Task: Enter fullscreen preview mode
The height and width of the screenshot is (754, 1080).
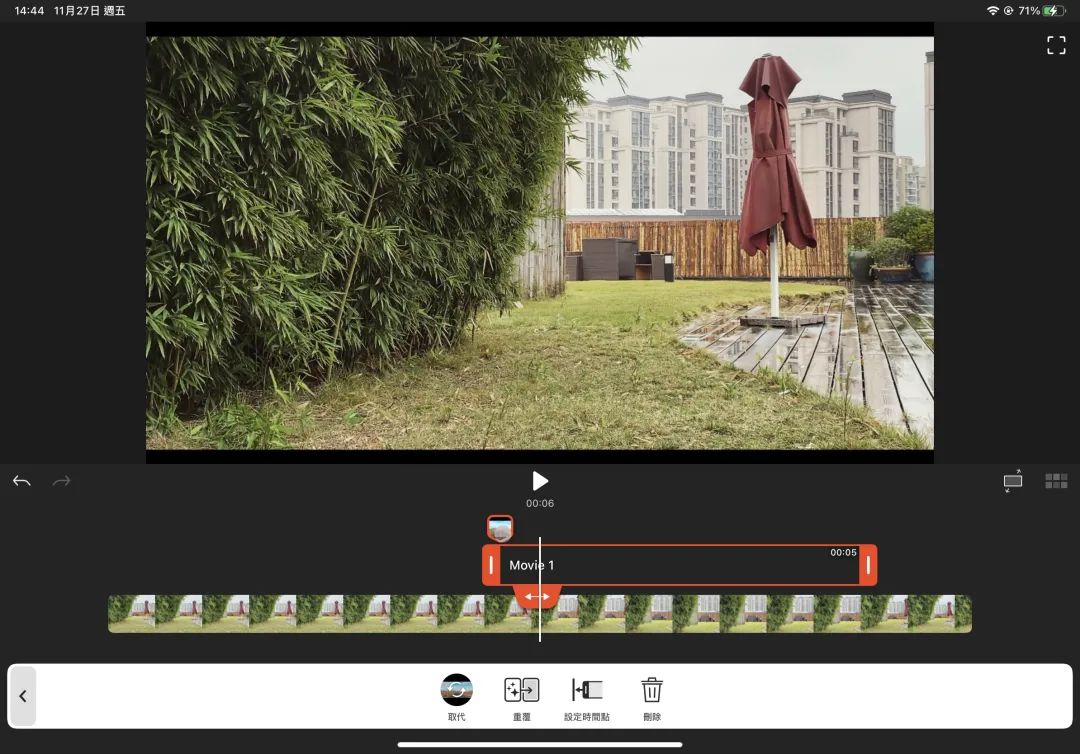Action: (1056, 45)
